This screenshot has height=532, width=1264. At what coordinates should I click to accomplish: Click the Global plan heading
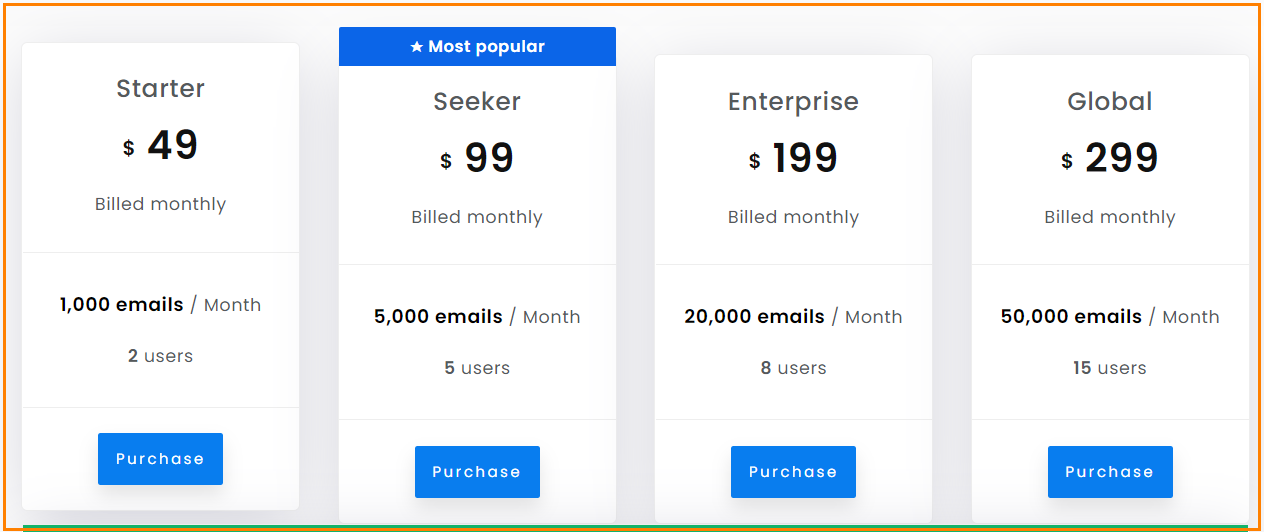(1110, 101)
